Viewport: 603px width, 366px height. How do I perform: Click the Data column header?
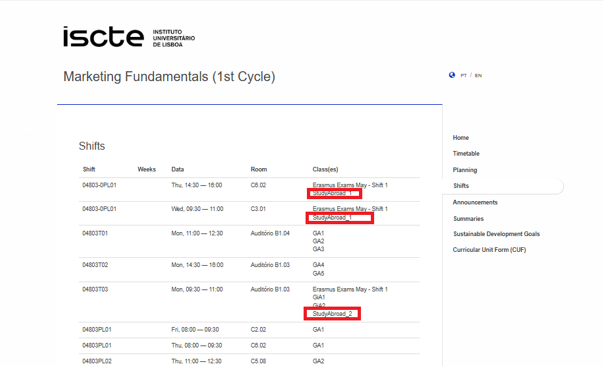[178, 169]
